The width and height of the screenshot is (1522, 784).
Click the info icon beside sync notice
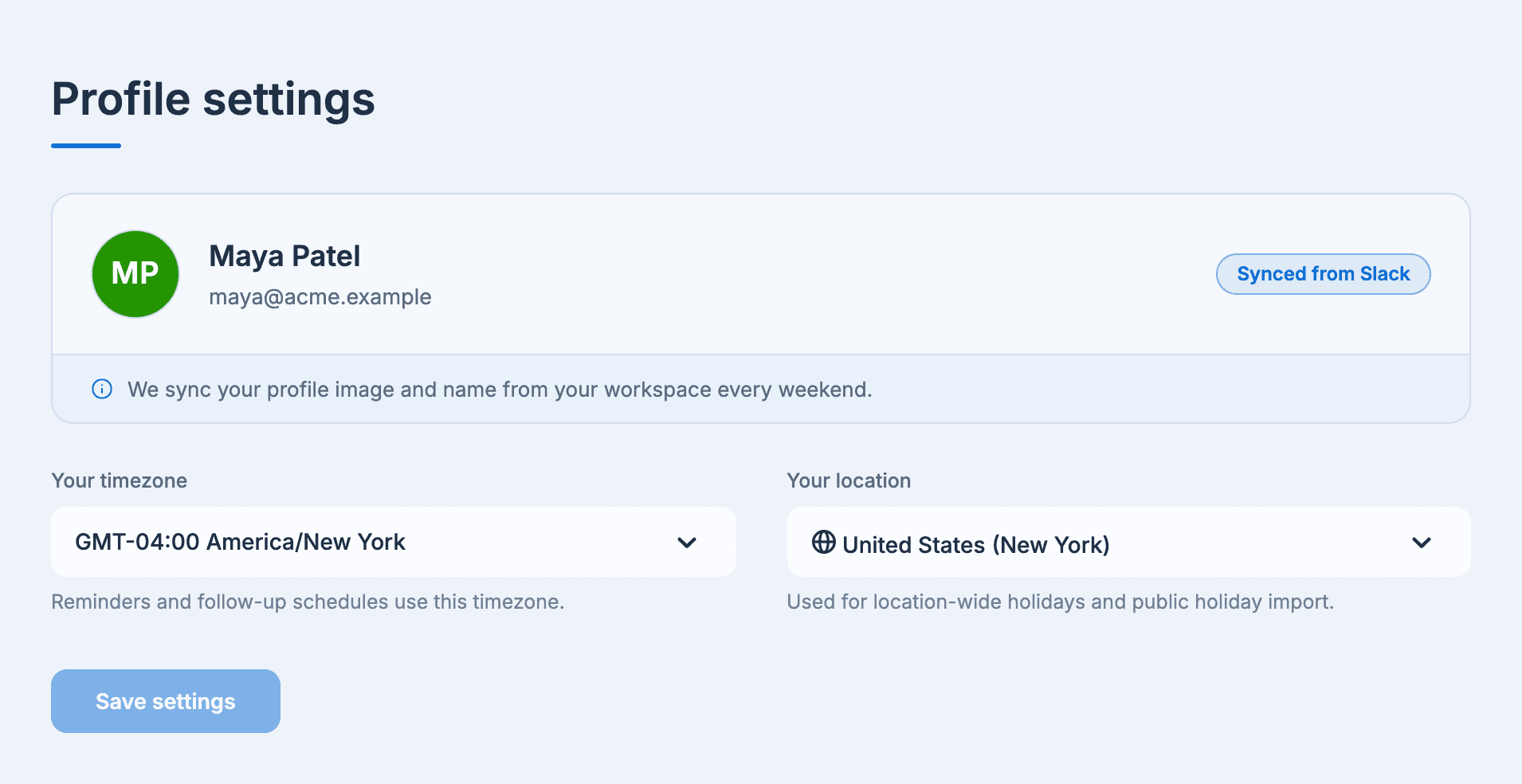coord(102,389)
